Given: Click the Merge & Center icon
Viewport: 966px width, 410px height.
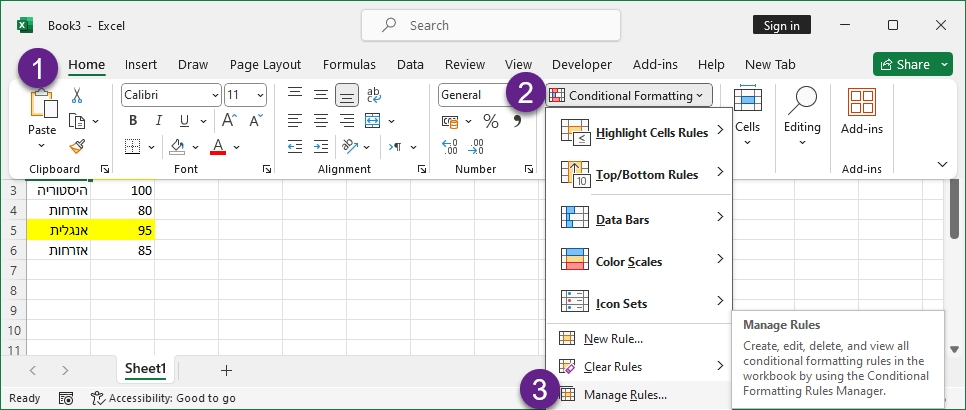Looking at the screenshot, I should tap(373, 121).
